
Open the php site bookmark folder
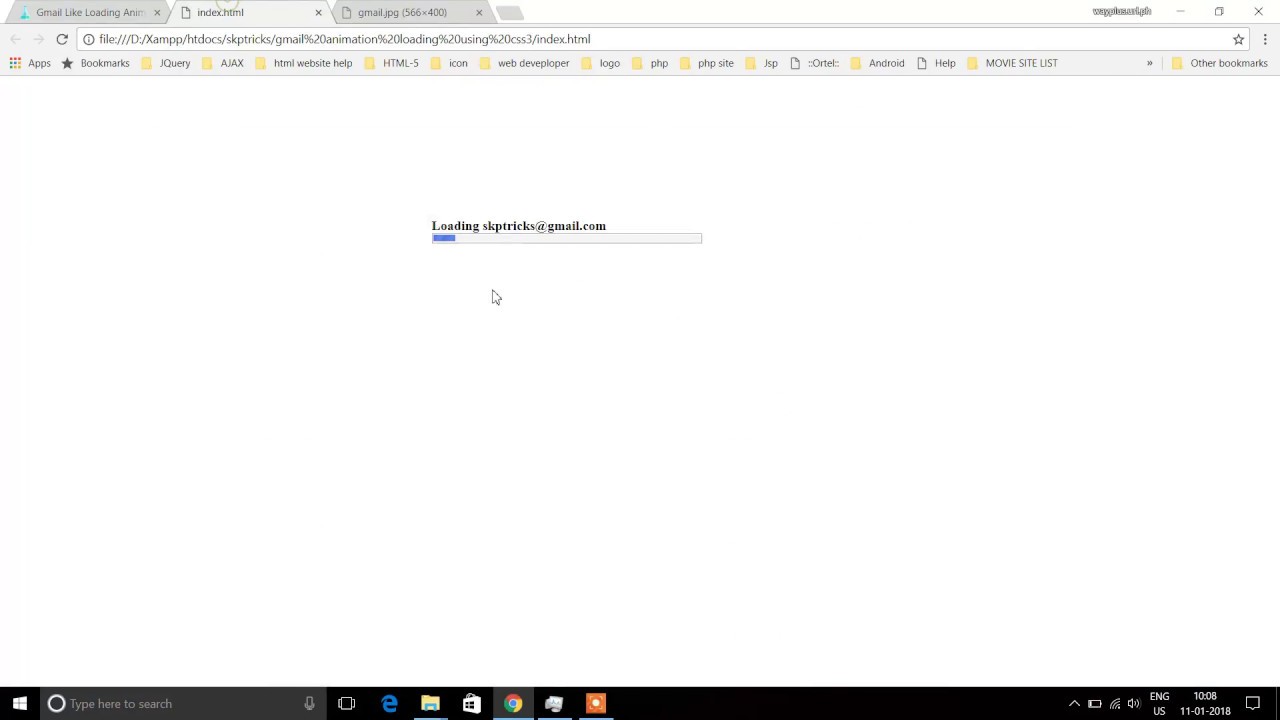coord(706,63)
